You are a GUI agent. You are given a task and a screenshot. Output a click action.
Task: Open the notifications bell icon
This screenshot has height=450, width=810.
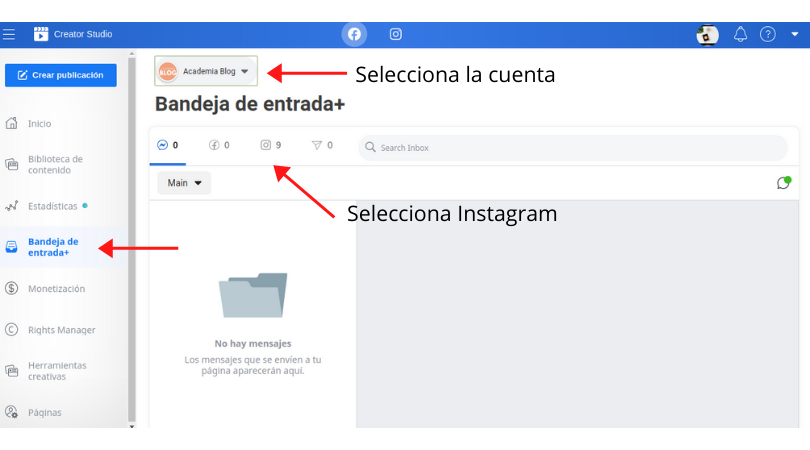pos(740,34)
